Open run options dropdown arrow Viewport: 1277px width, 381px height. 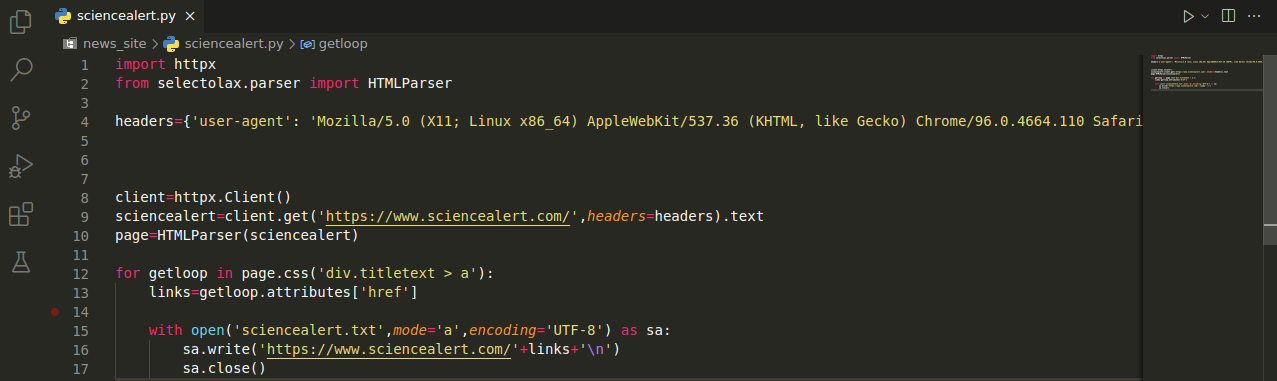click(x=1205, y=16)
